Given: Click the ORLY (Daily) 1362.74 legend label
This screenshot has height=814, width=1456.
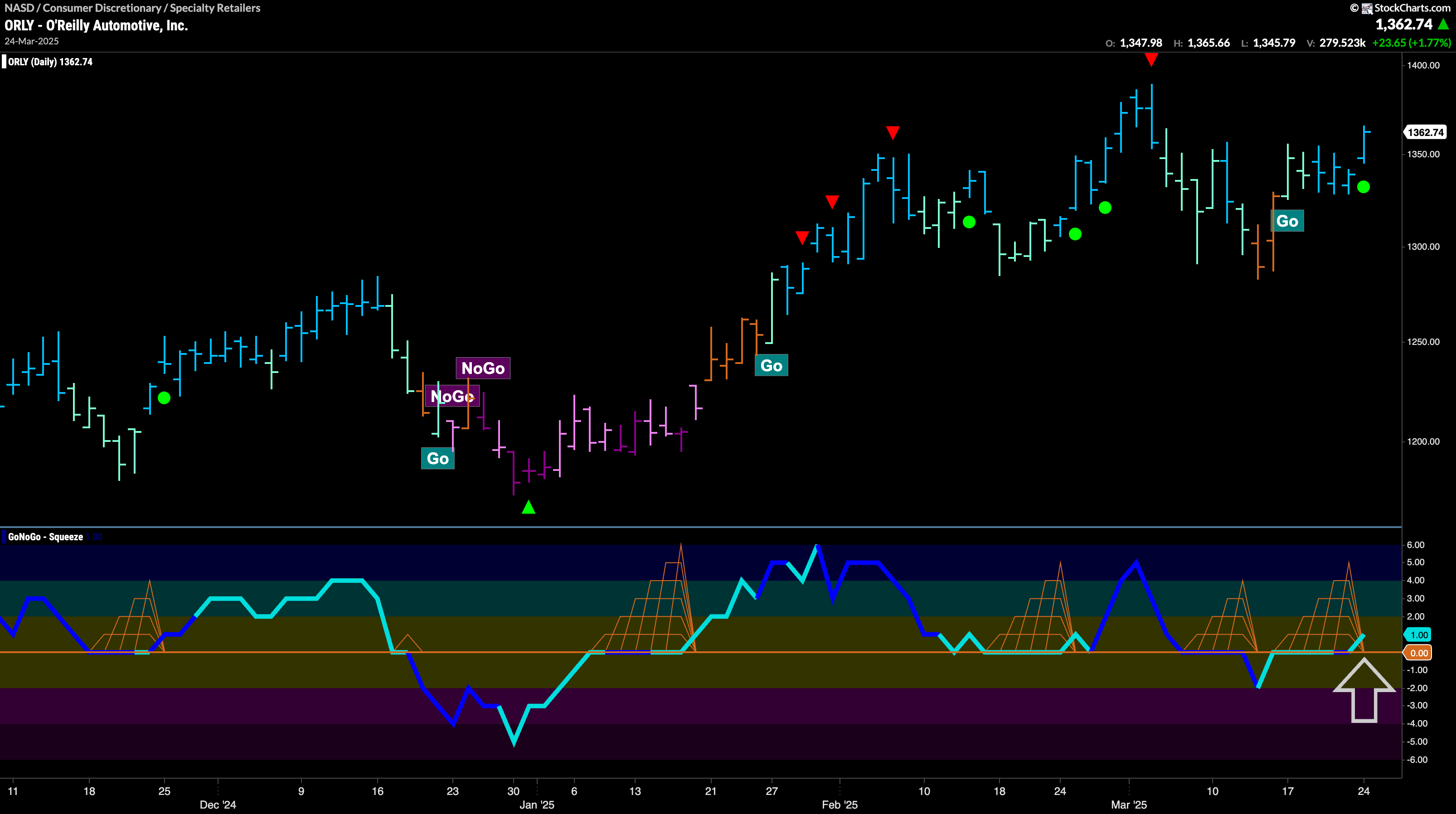Looking at the screenshot, I should click(50, 62).
